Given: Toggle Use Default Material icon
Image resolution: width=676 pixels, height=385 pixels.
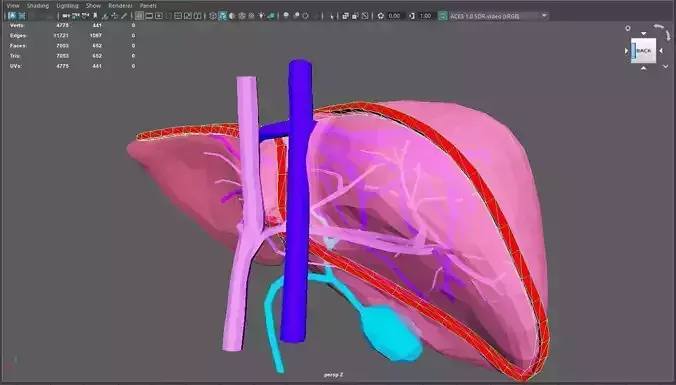Looking at the screenshot, I should click(232, 16).
